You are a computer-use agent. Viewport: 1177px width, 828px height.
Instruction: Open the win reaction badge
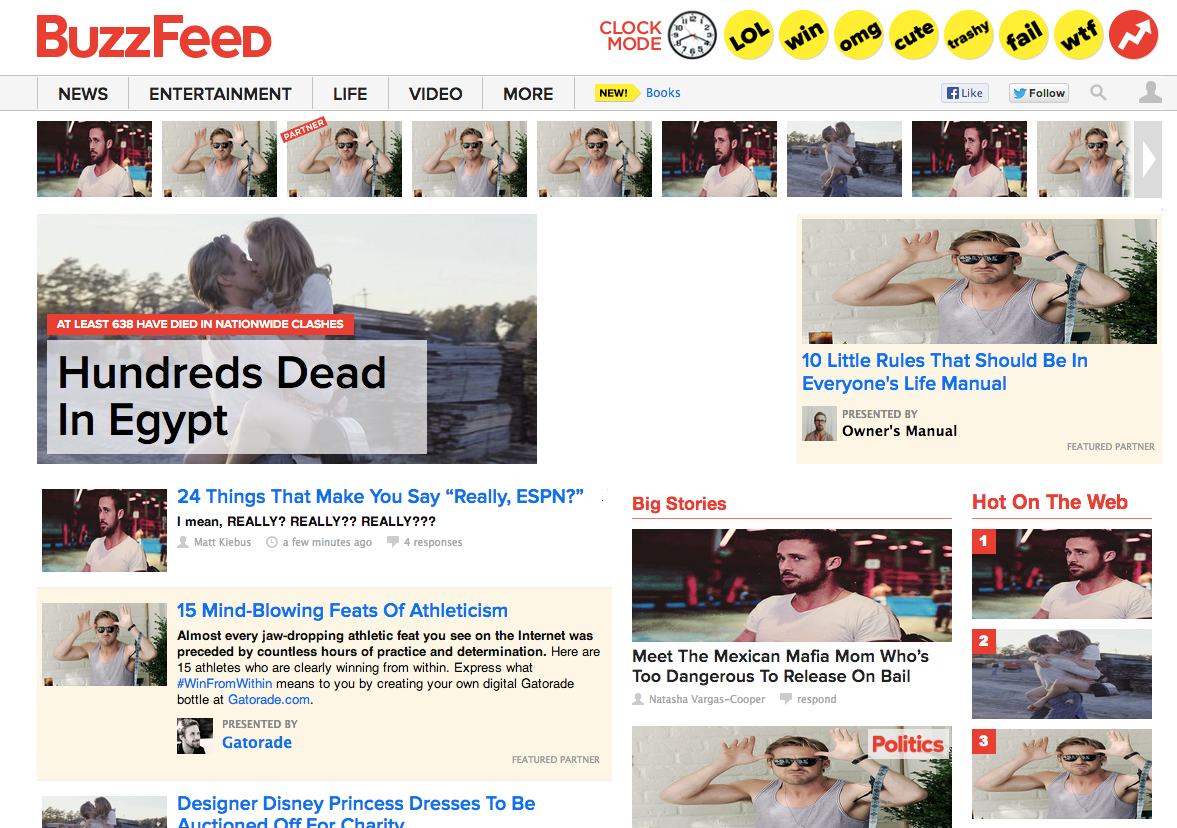804,35
